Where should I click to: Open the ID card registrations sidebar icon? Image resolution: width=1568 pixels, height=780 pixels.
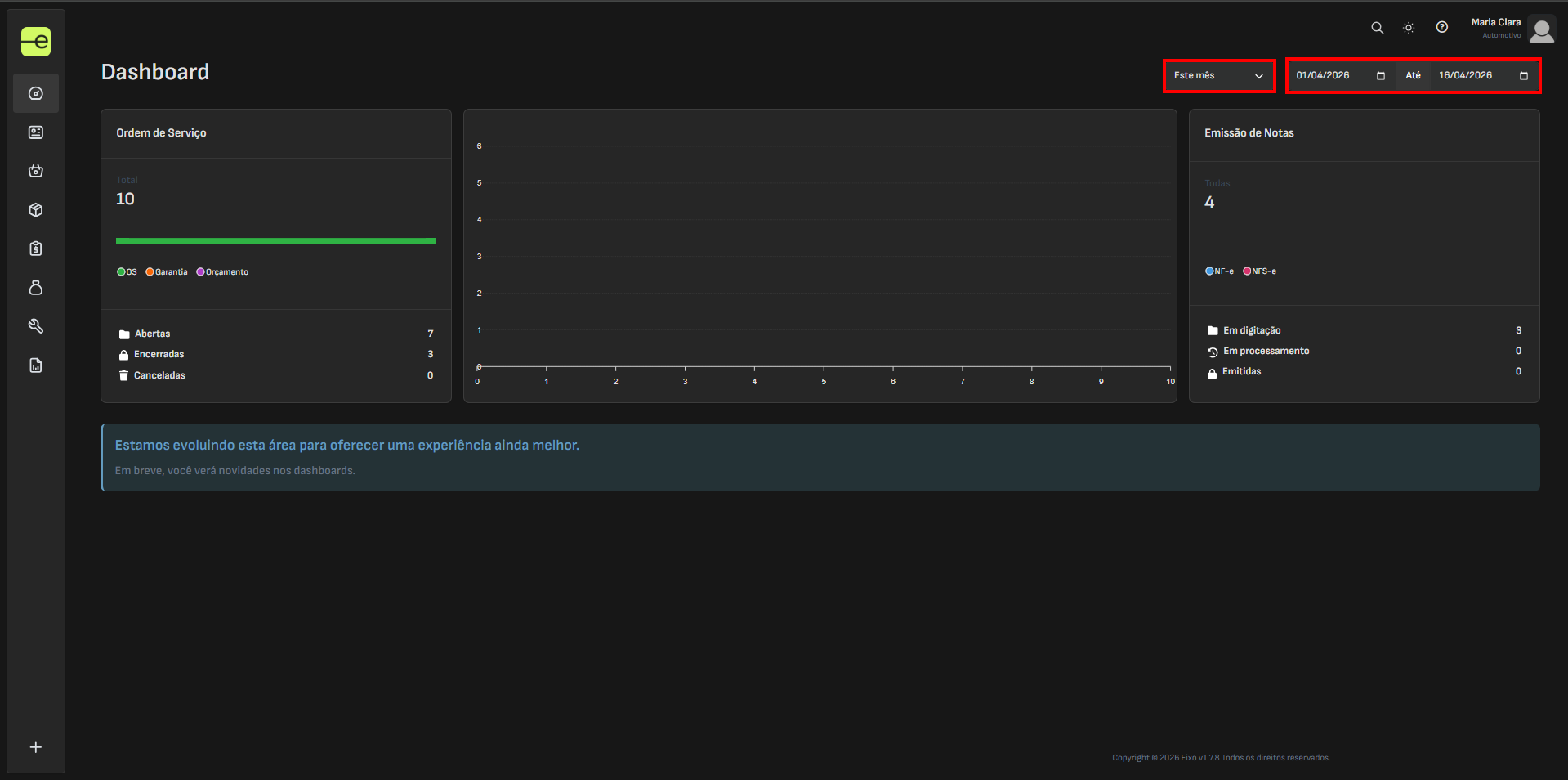pyautogui.click(x=36, y=132)
